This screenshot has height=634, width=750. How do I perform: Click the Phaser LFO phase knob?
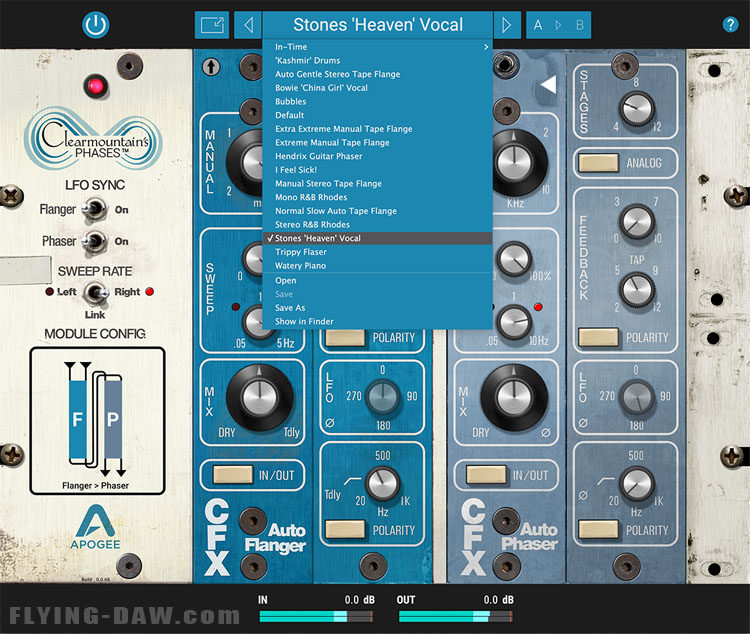(637, 397)
